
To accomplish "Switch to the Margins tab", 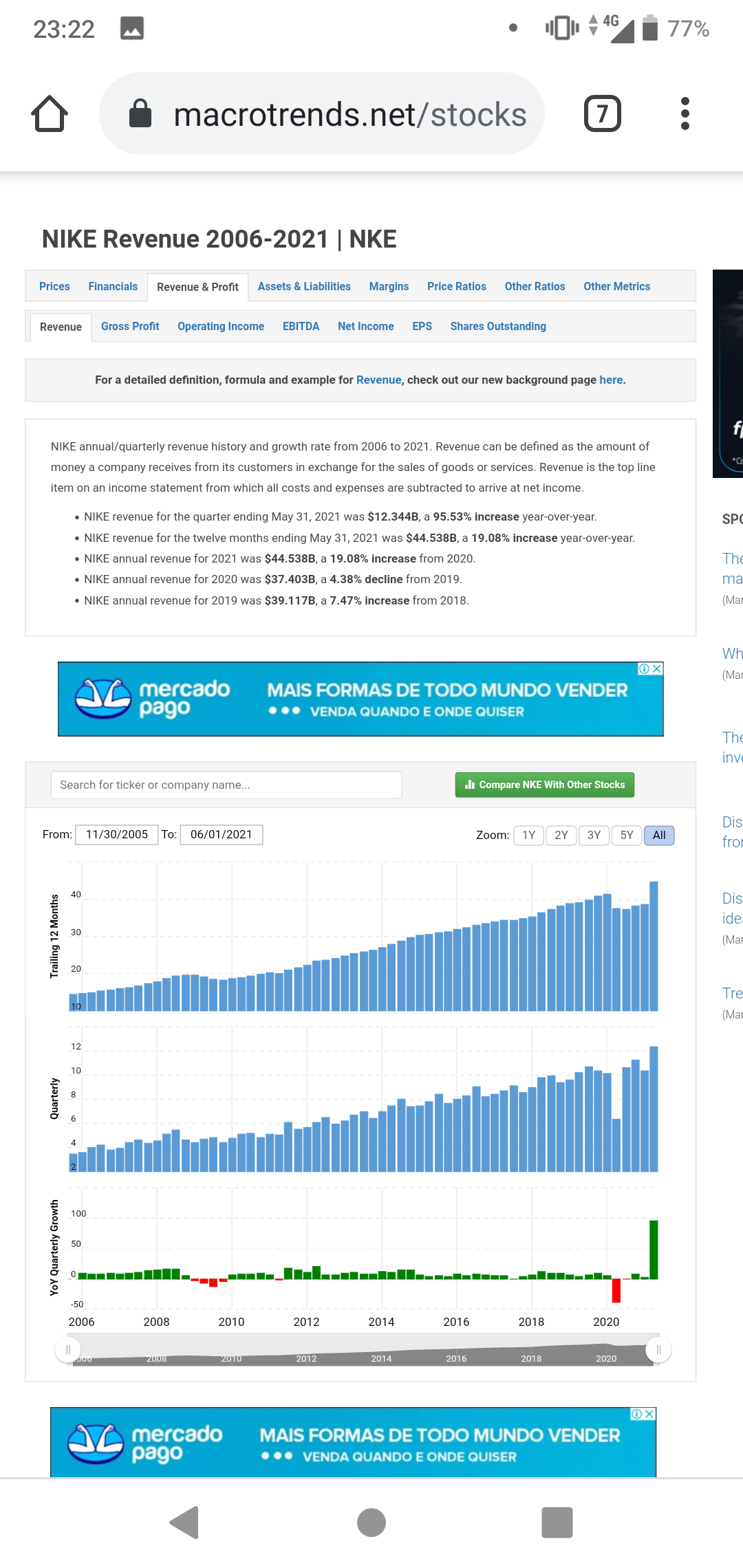I will click(x=389, y=286).
